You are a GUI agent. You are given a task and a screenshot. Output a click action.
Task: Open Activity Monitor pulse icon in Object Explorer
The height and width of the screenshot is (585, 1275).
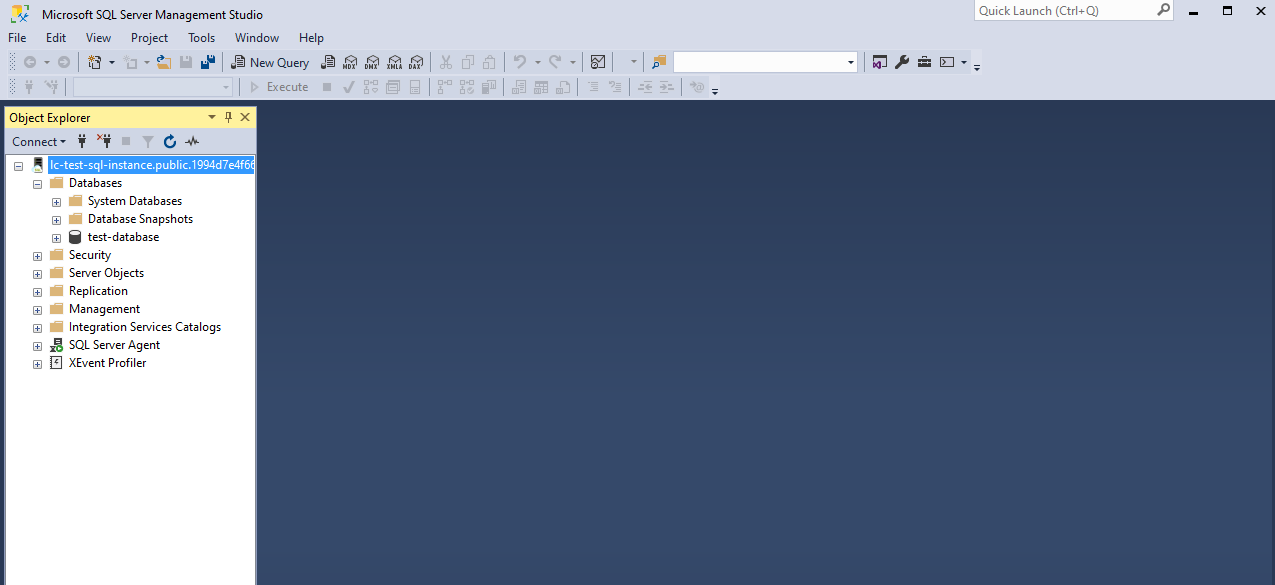(x=192, y=141)
